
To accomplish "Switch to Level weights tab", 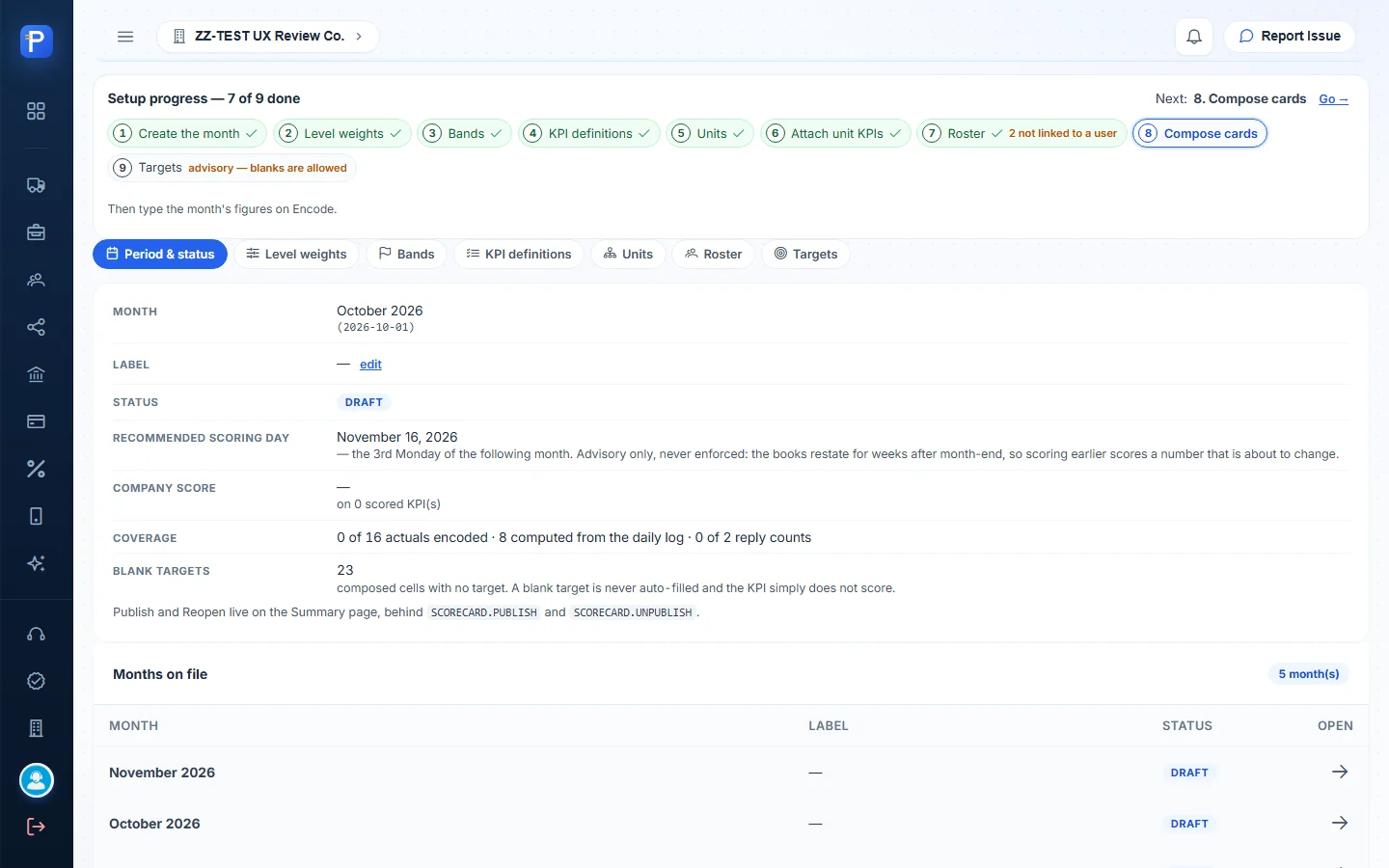I will click(x=296, y=254).
